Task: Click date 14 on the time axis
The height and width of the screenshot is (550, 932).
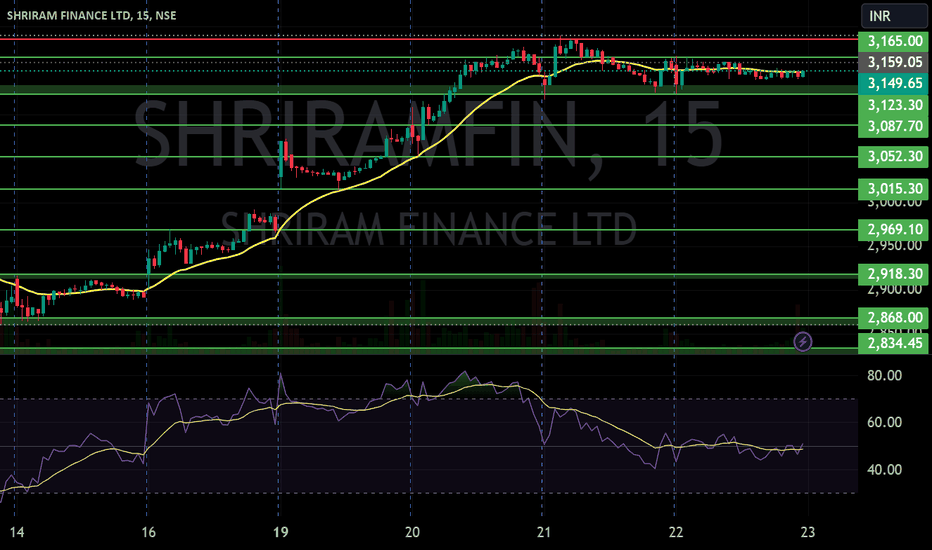Action: 17,532
